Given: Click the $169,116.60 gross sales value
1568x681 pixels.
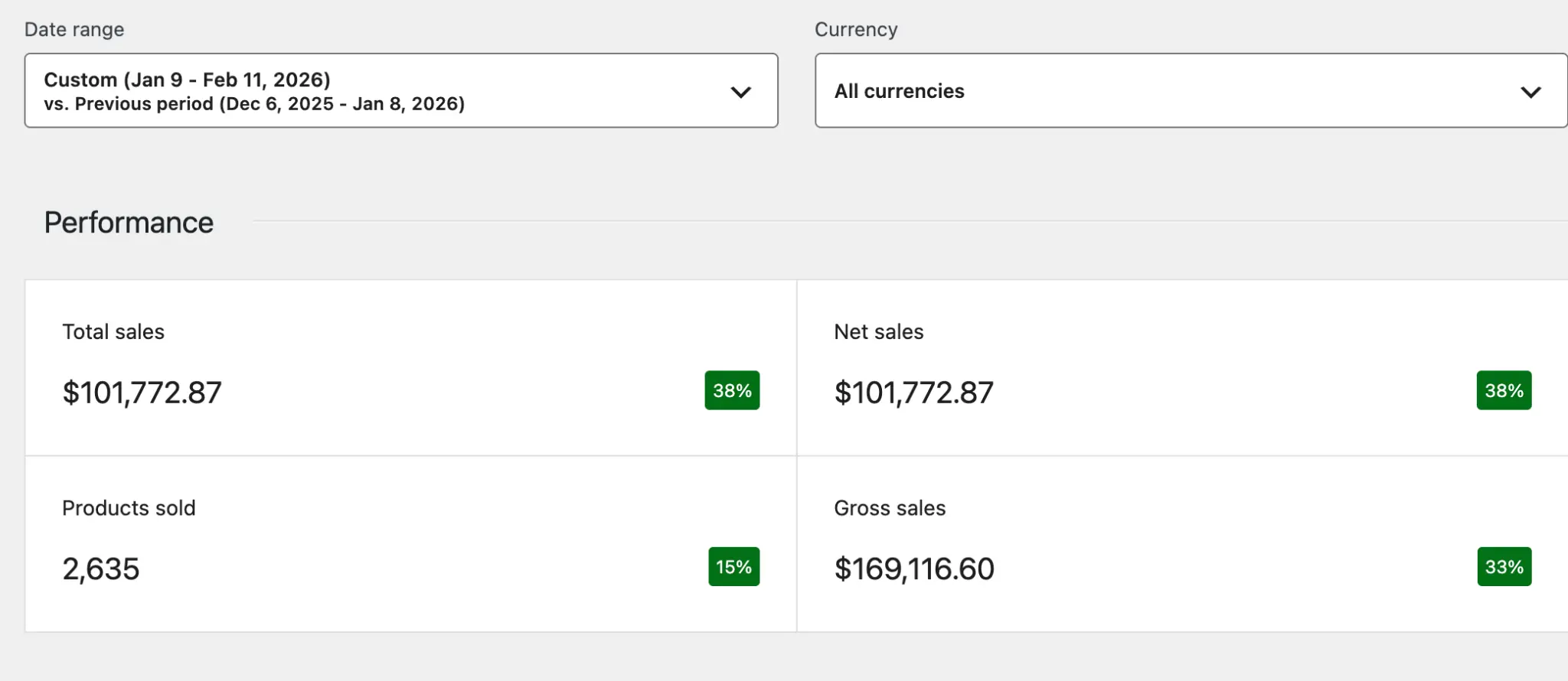Looking at the screenshot, I should 914,569.
